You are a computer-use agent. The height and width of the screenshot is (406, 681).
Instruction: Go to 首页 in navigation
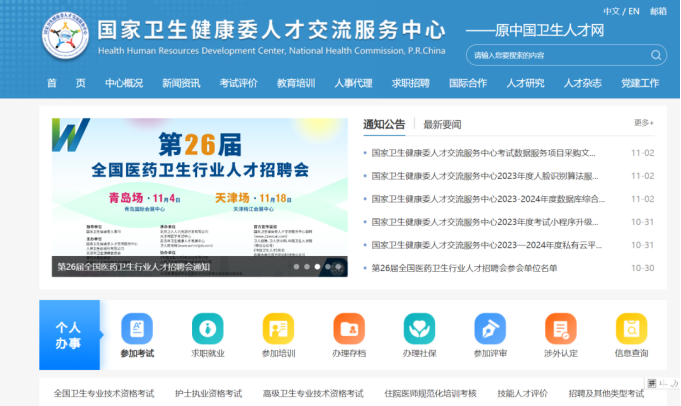coord(66,83)
